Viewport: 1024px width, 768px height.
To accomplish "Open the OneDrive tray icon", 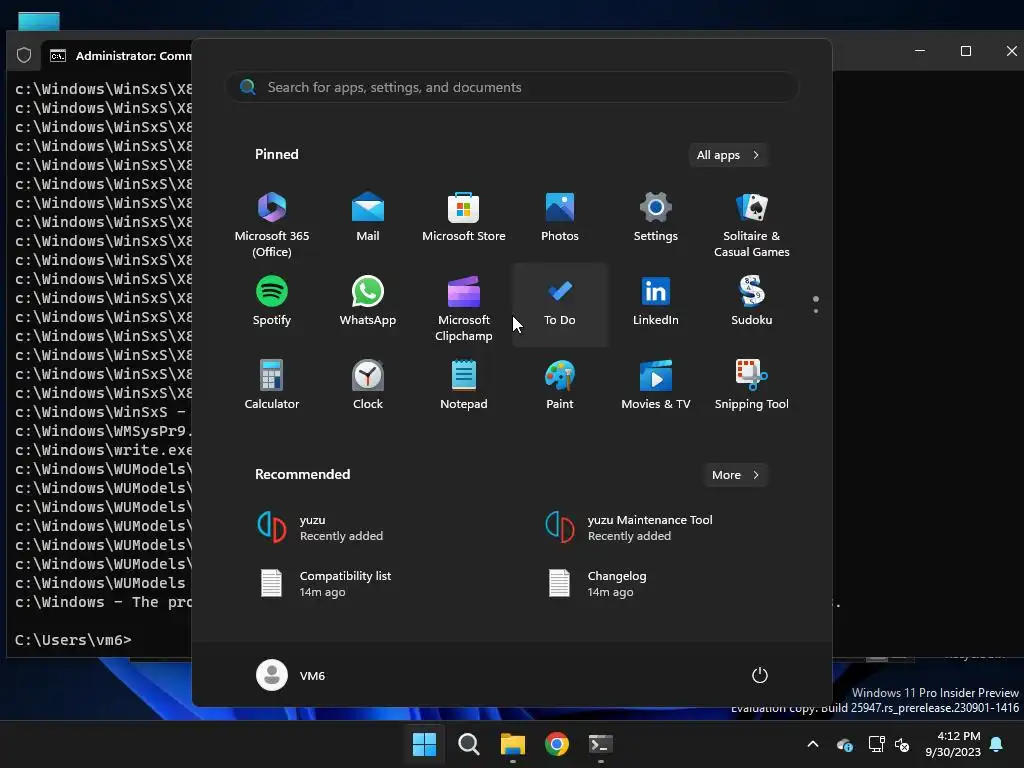I will (845, 744).
